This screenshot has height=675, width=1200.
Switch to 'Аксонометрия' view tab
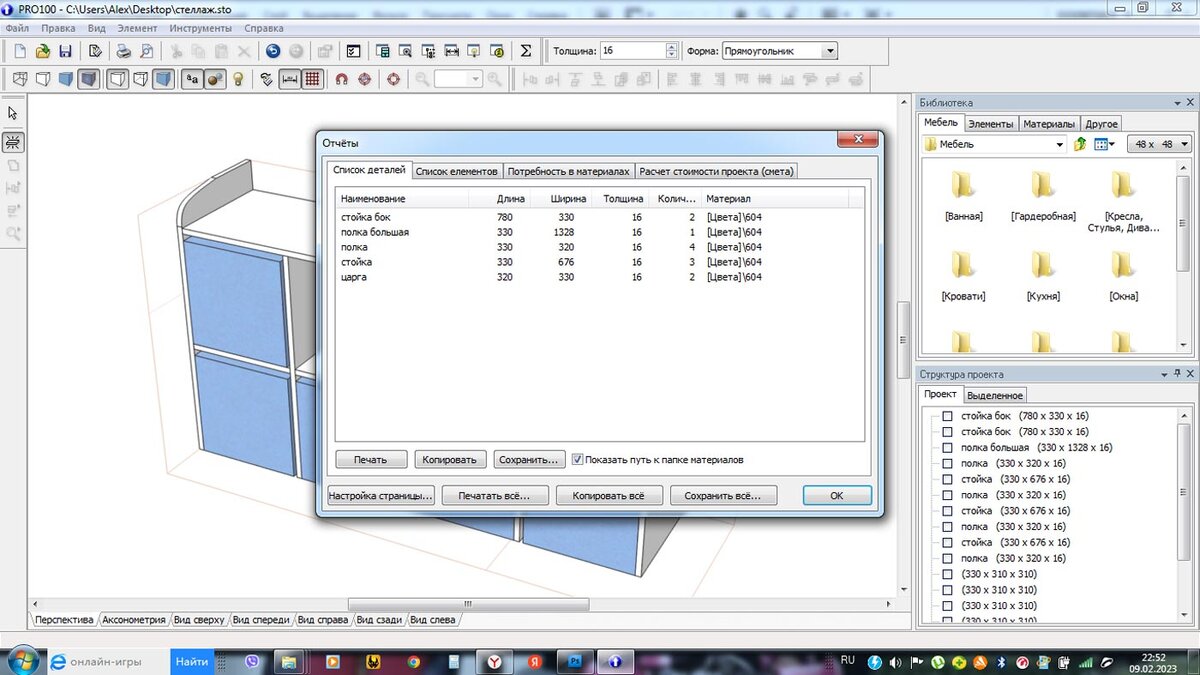click(134, 620)
